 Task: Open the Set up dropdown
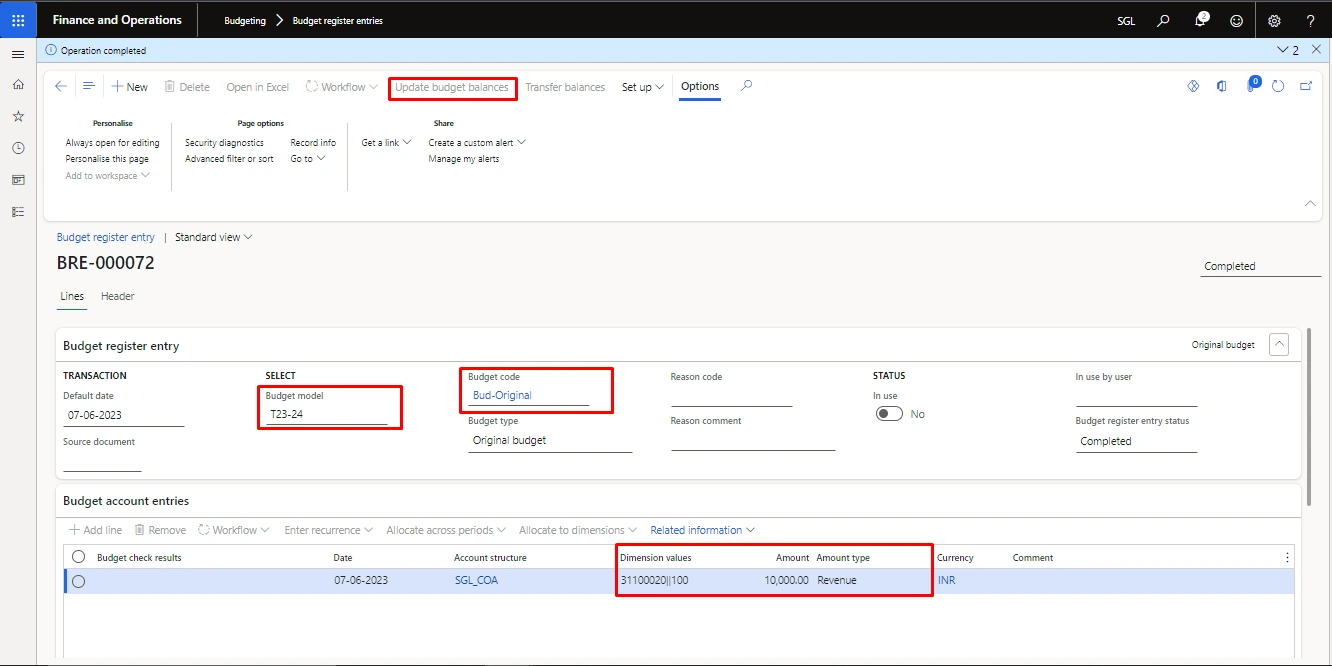click(643, 87)
